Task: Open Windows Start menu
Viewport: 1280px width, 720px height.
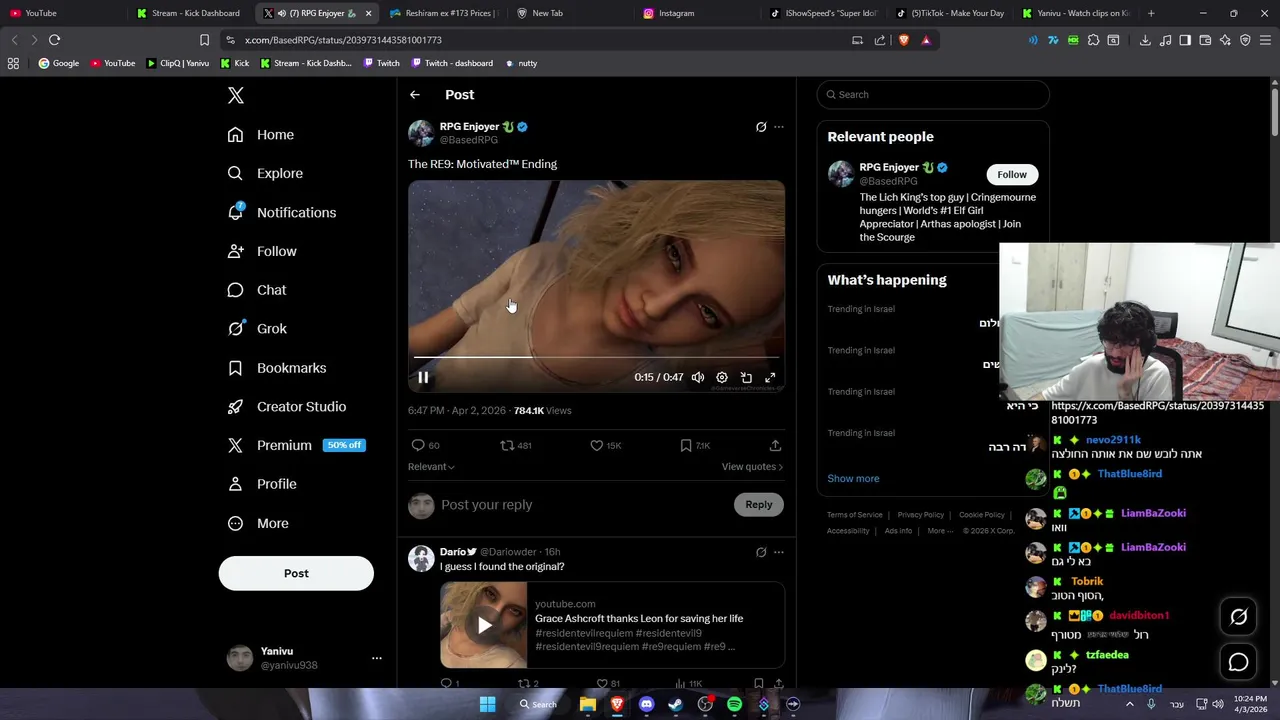Action: tap(487, 704)
